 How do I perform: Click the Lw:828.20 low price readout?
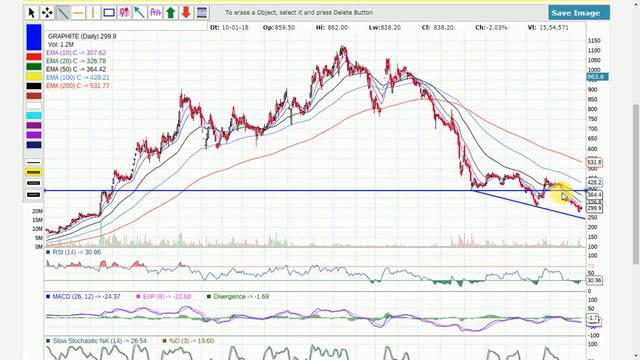click(384, 27)
